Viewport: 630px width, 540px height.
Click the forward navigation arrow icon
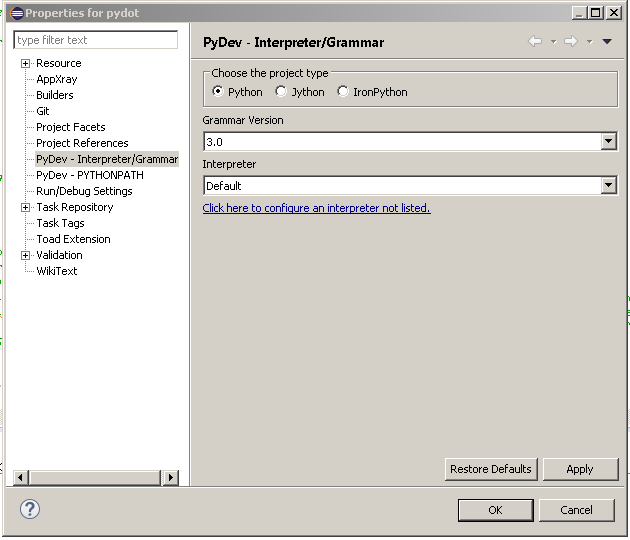[571, 41]
